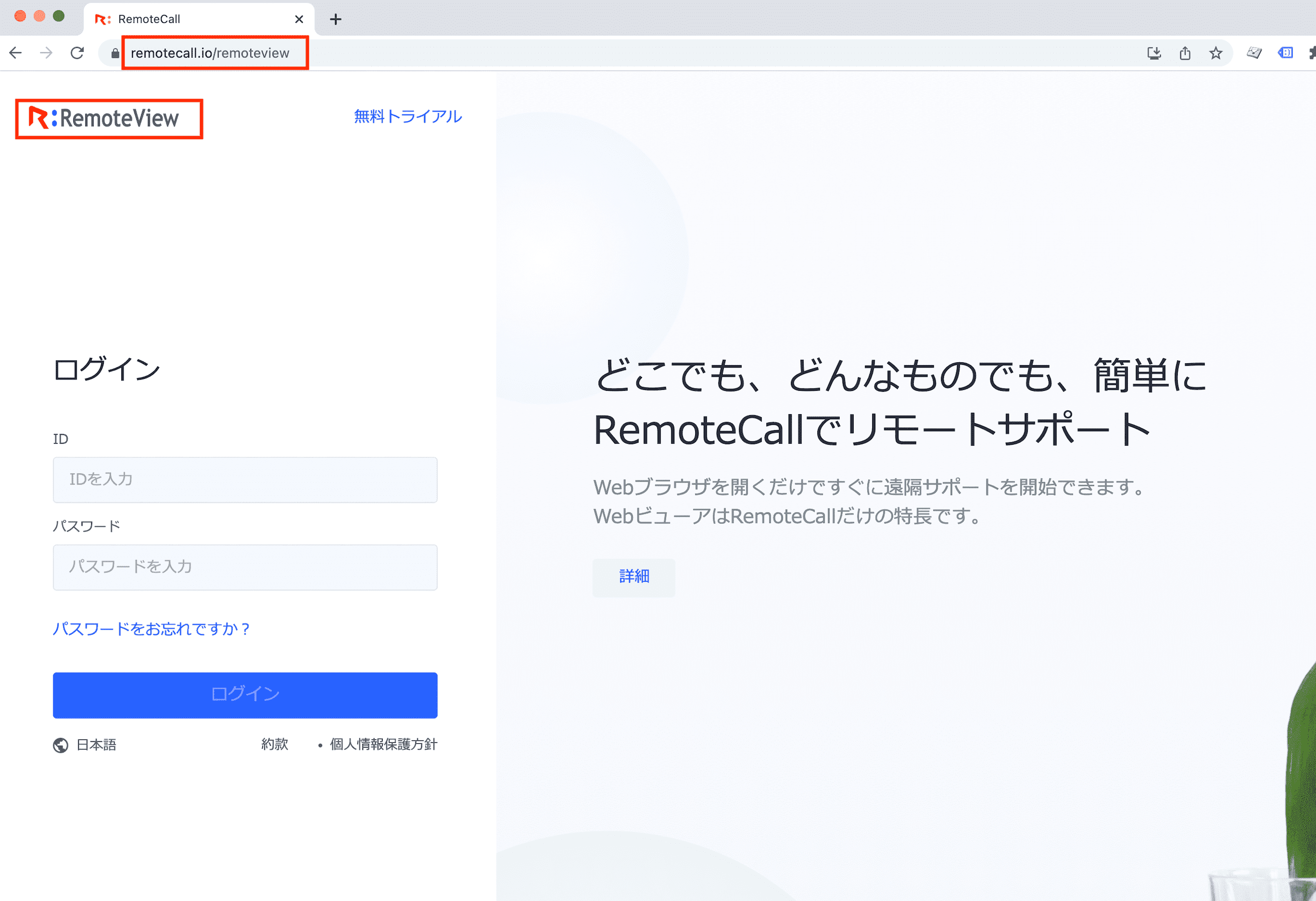Open the 個人情報保護方針 link
Screen dimensions: 1316x901
pos(383,744)
